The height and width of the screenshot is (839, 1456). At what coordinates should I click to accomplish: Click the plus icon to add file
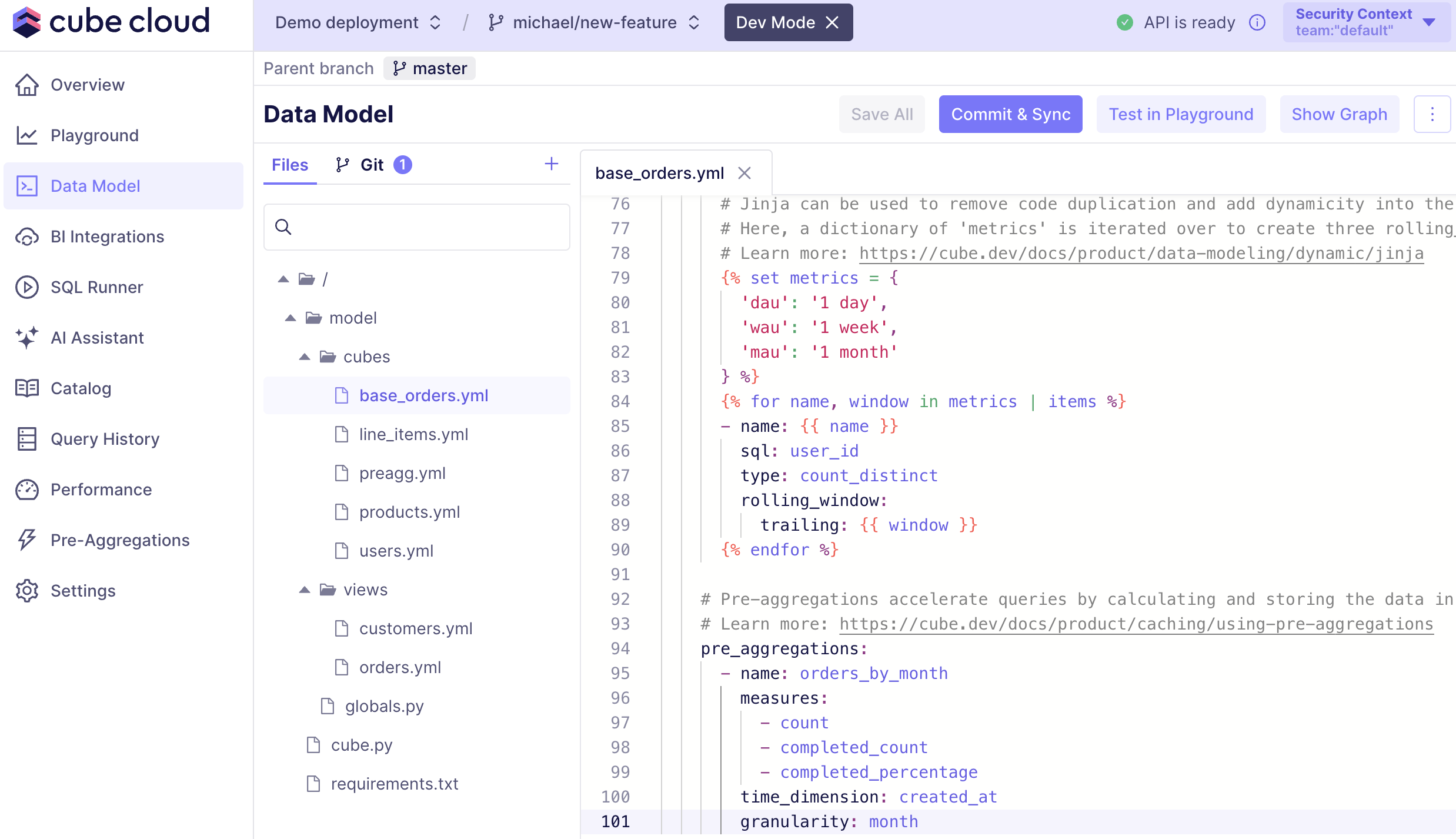pyautogui.click(x=551, y=164)
